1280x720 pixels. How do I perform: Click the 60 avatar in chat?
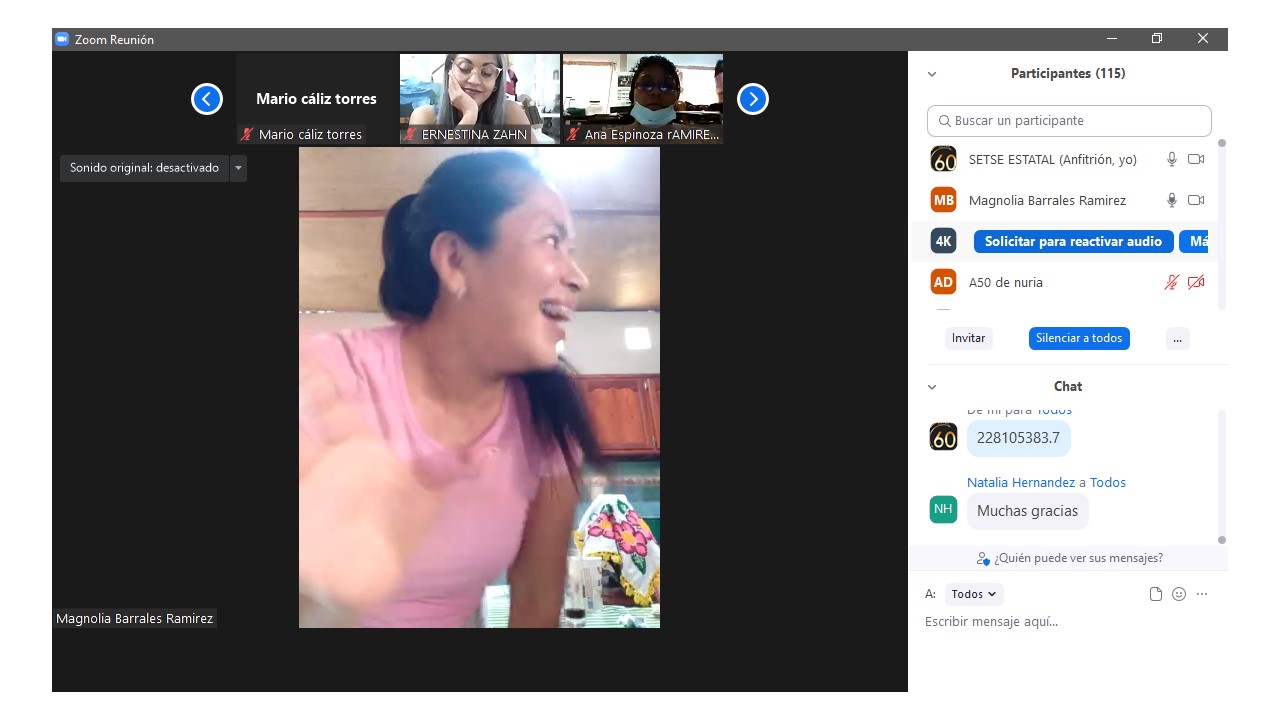tap(943, 437)
